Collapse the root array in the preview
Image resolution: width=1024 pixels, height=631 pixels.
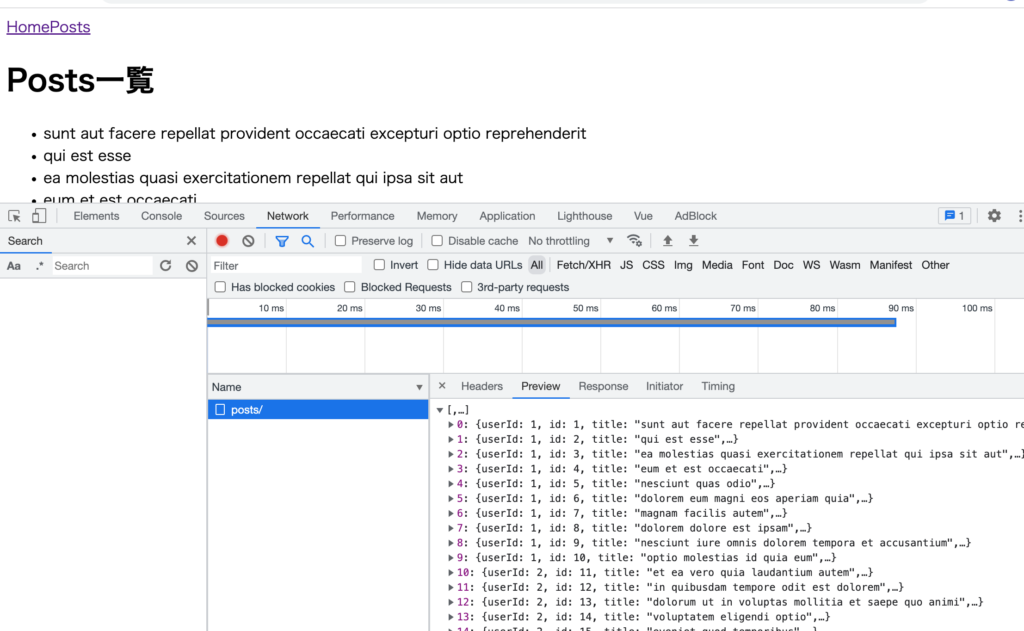[439, 410]
